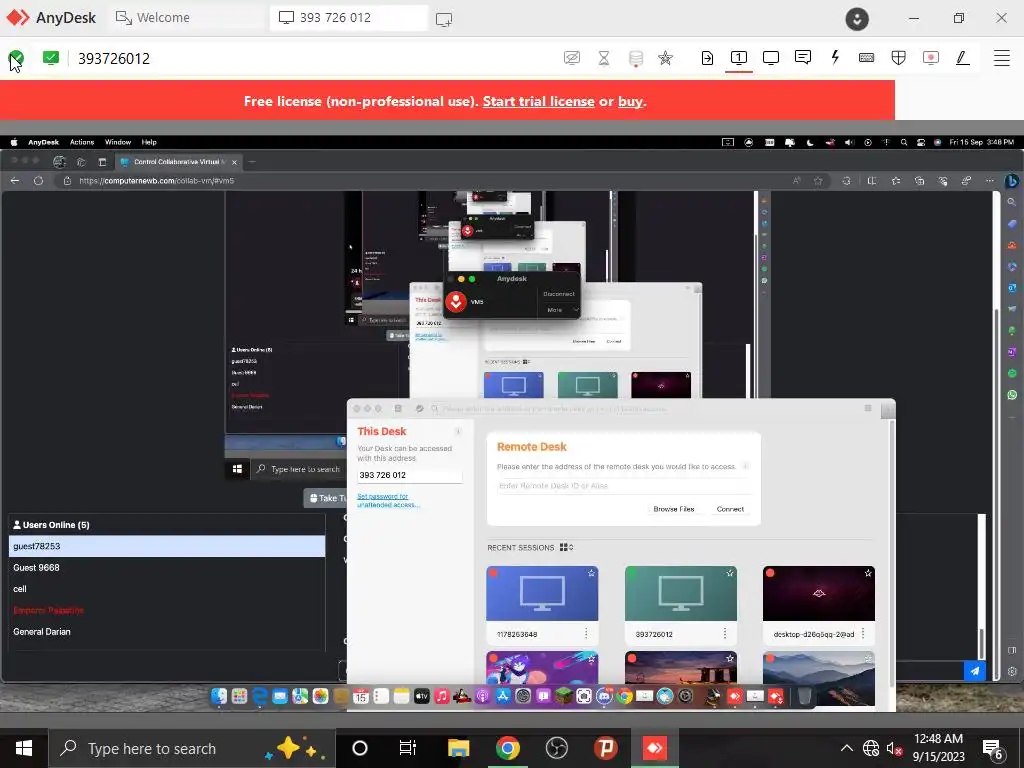Image resolution: width=1024 pixels, height=768 pixels.
Task: Click the Windows Start button
Action: (x=24, y=748)
